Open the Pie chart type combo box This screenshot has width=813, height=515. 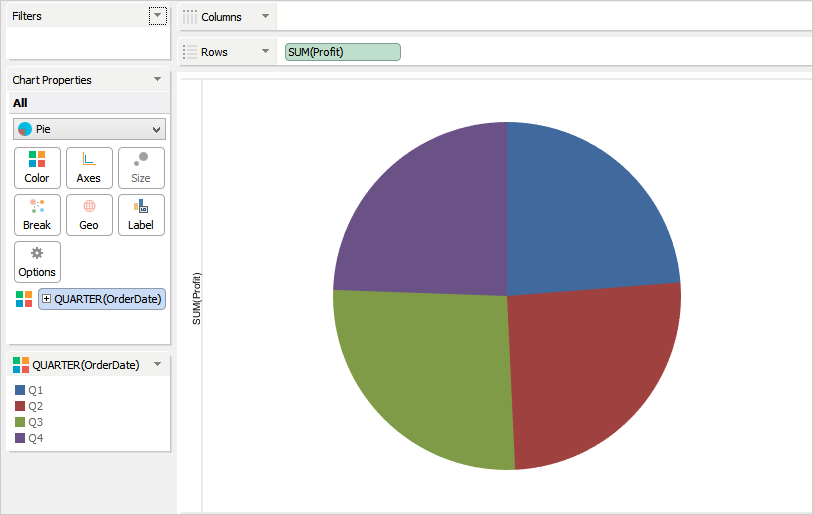[89, 129]
